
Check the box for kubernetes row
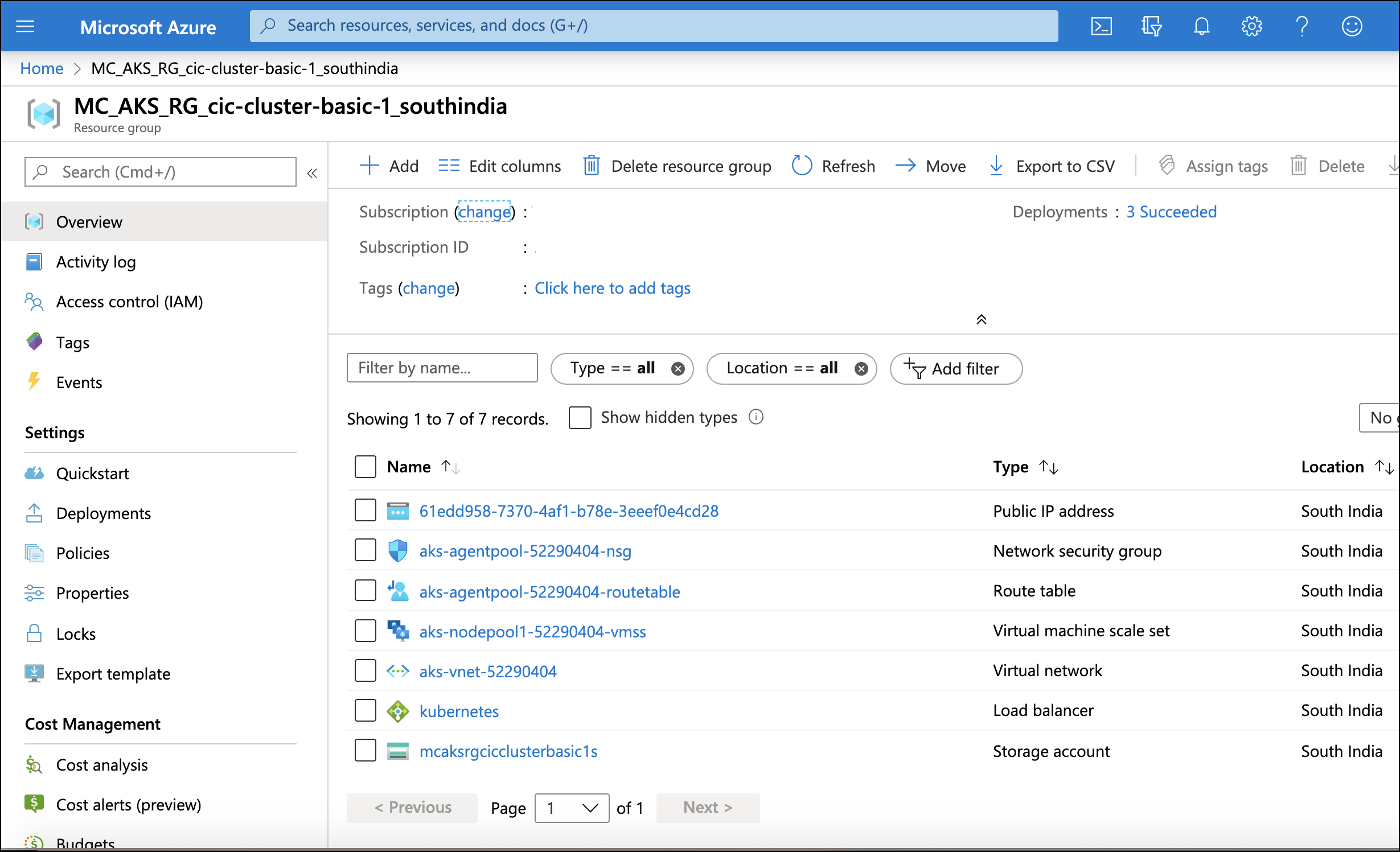366,710
